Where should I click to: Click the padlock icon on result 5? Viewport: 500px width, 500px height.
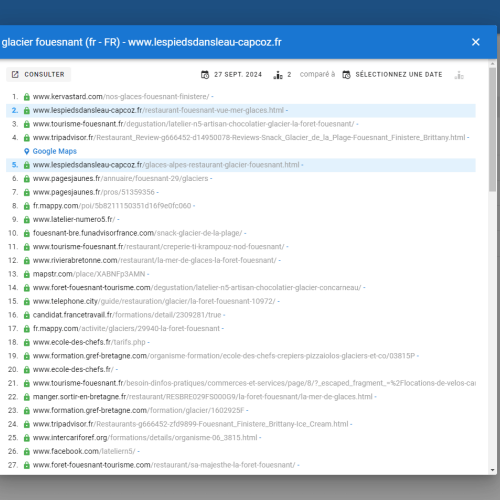(27, 165)
